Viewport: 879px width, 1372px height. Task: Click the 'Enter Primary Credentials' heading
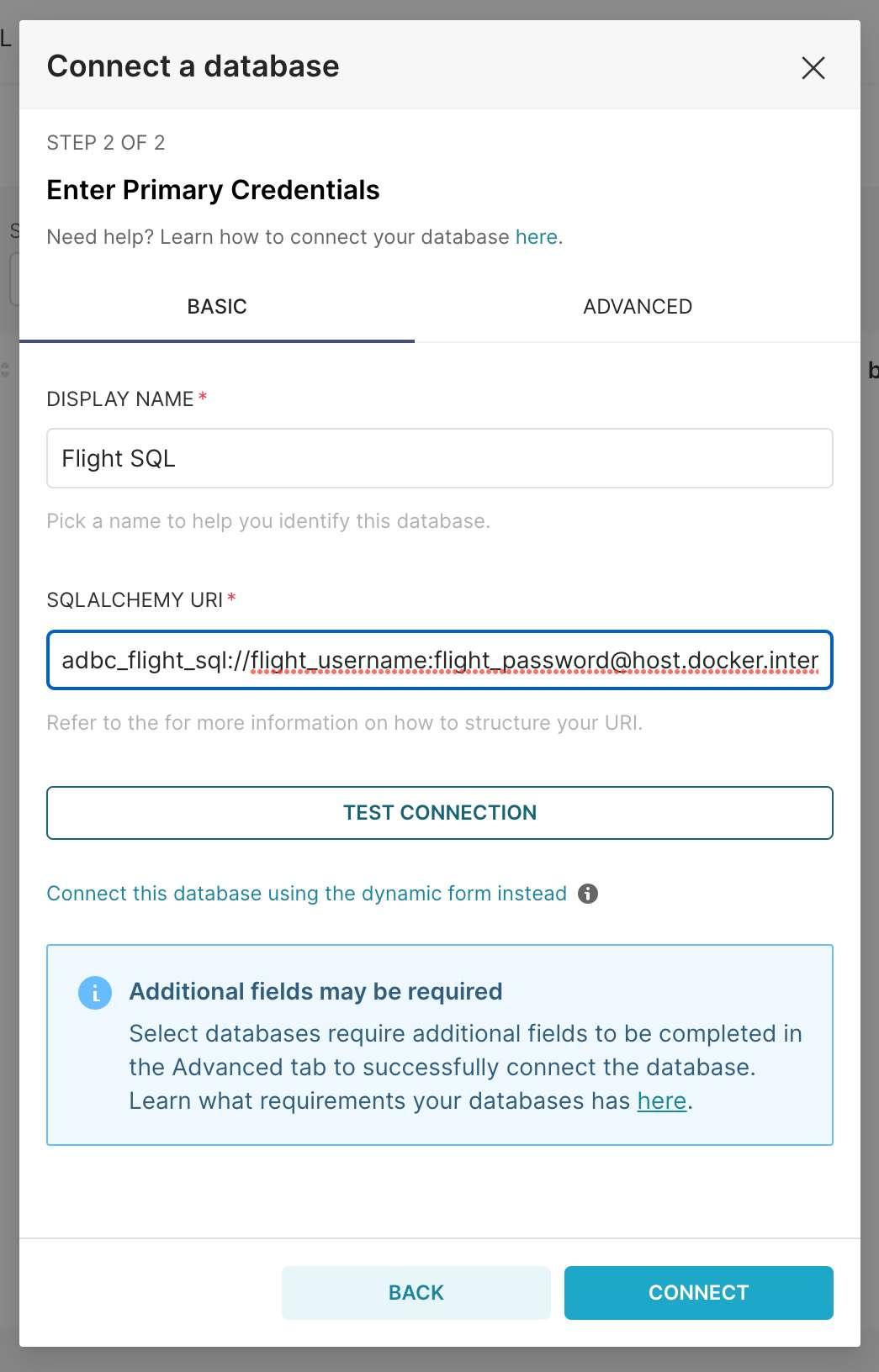(213, 190)
